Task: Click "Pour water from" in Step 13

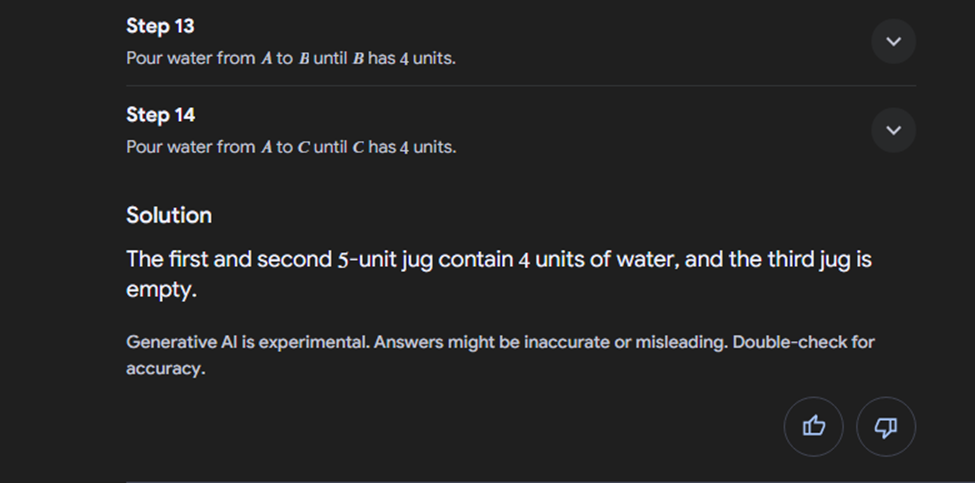Action: (x=190, y=58)
